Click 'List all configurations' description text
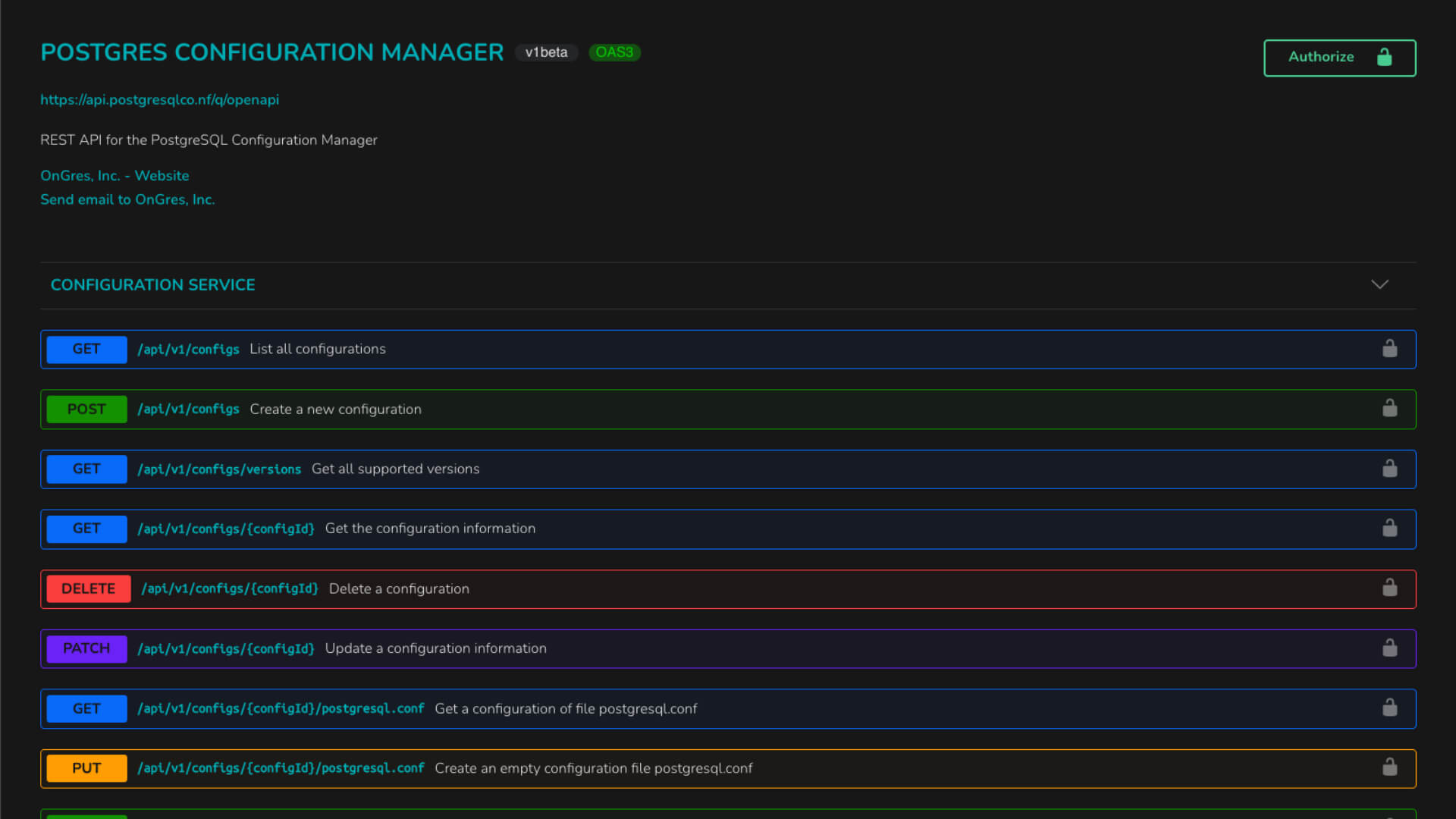Screen dimensions: 1456x819 (318, 349)
